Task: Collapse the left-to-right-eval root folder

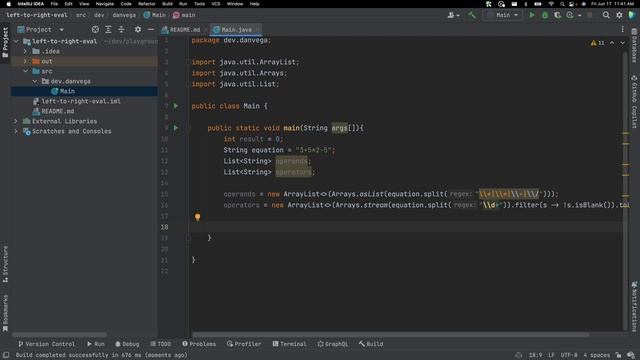Action: coord(16,41)
